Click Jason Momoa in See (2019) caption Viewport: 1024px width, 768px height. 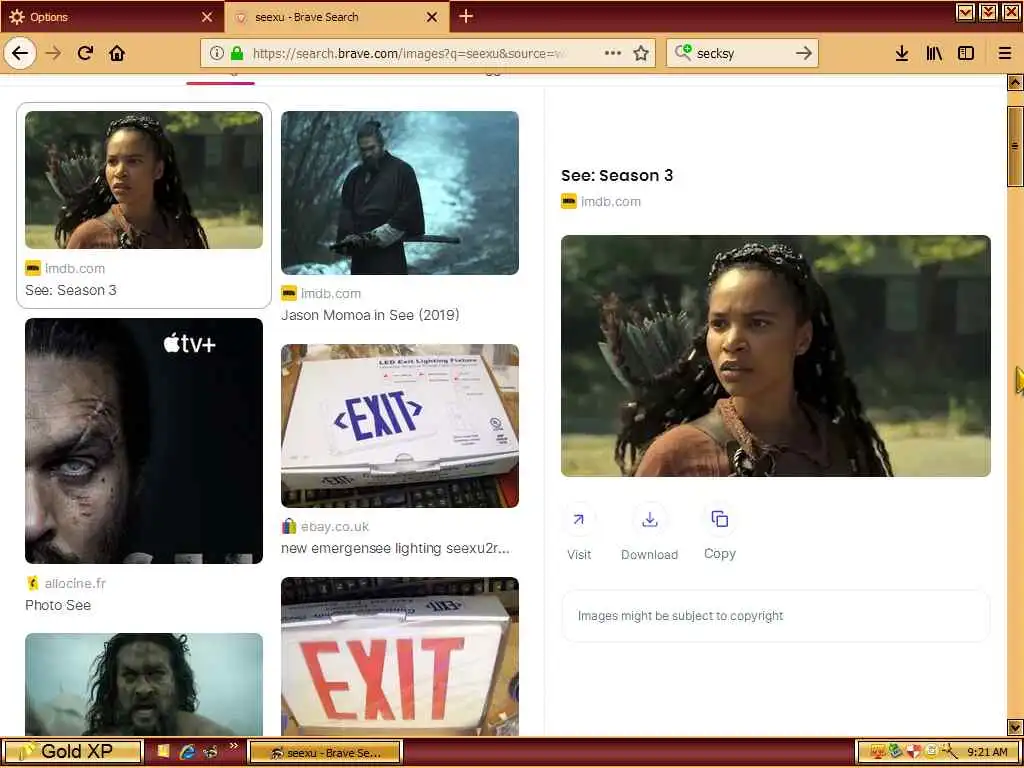[x=370, y=315]
